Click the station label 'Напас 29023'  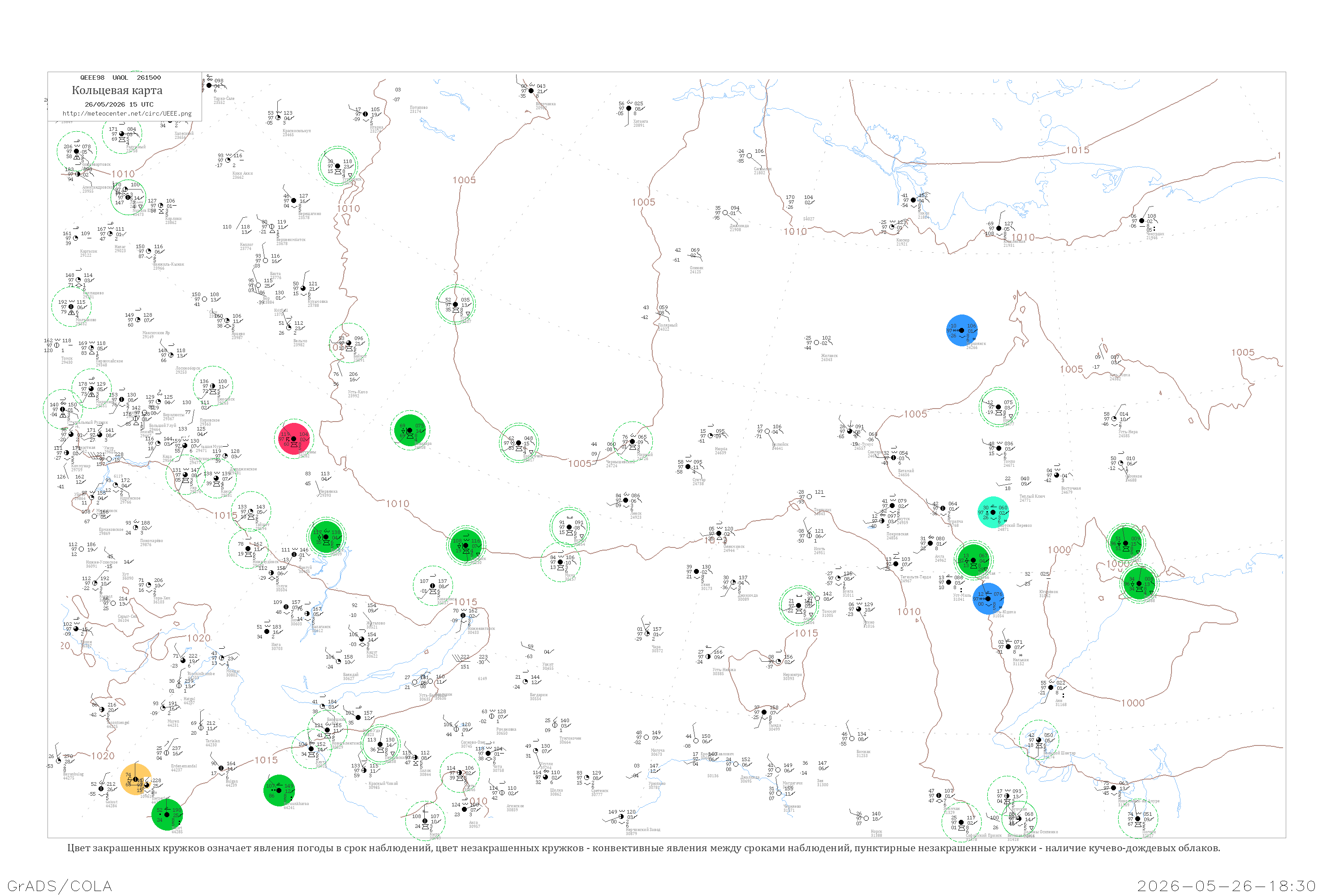tap(120, 249)
